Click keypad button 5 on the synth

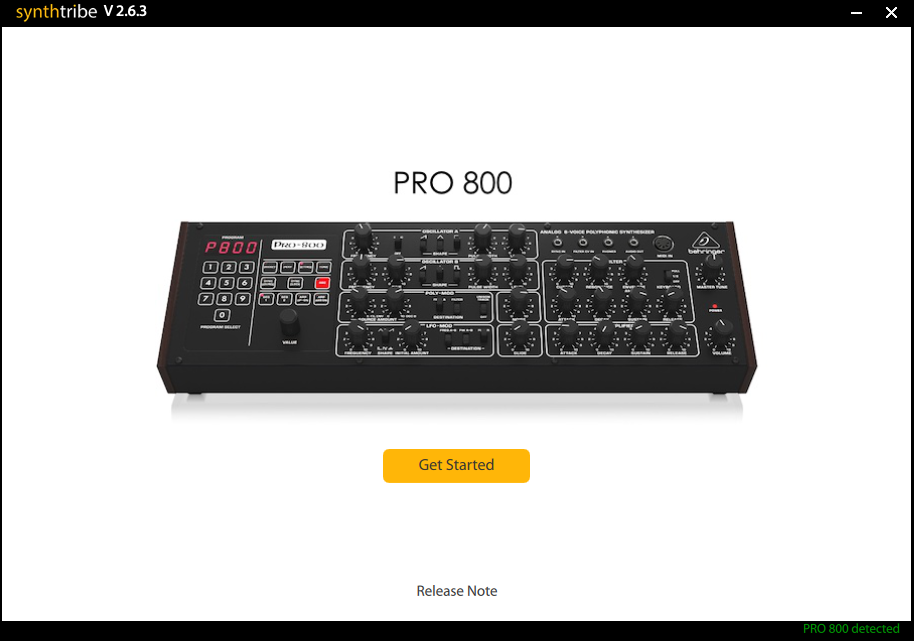227,283
